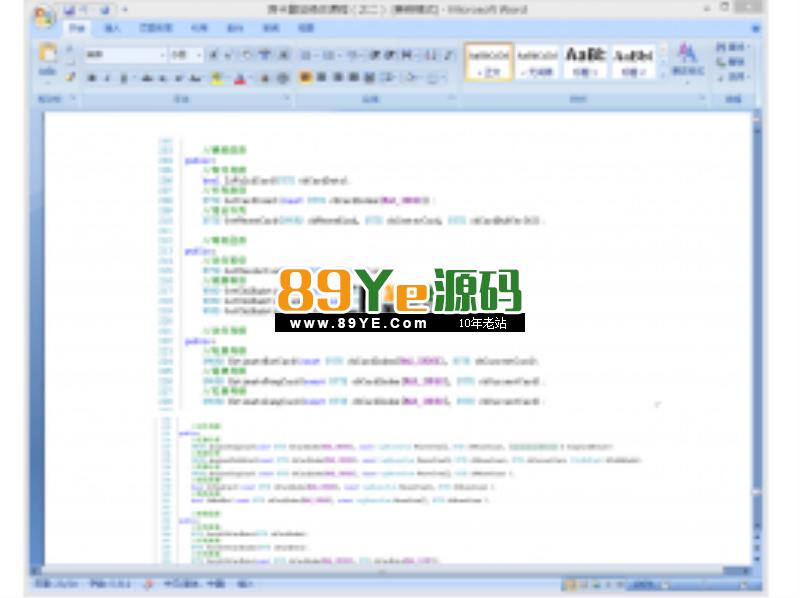Open the Asian layout tool in Paragraph group
Screen dimensions: 800x598
pos(407,55)
